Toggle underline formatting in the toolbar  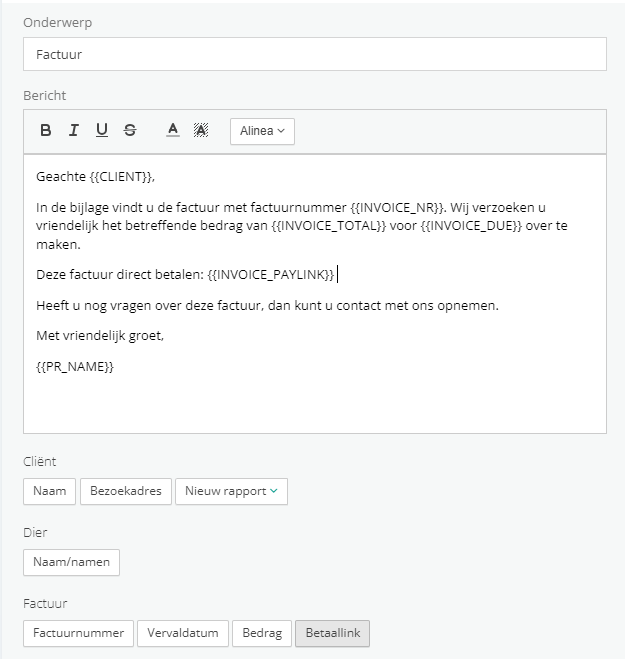tap(102, 130)
